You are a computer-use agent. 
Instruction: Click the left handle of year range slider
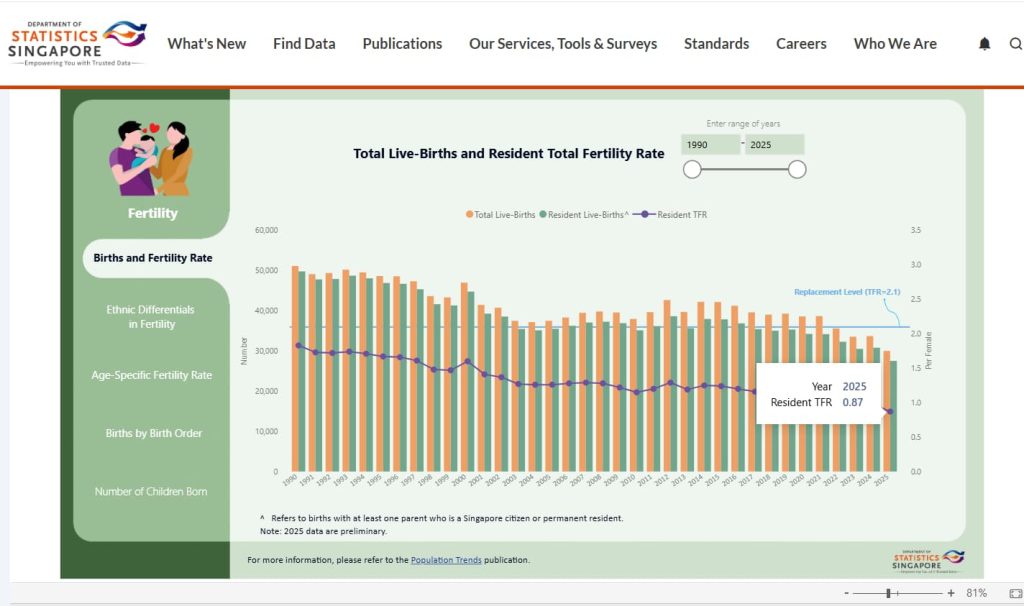click(x=692, y=170)
